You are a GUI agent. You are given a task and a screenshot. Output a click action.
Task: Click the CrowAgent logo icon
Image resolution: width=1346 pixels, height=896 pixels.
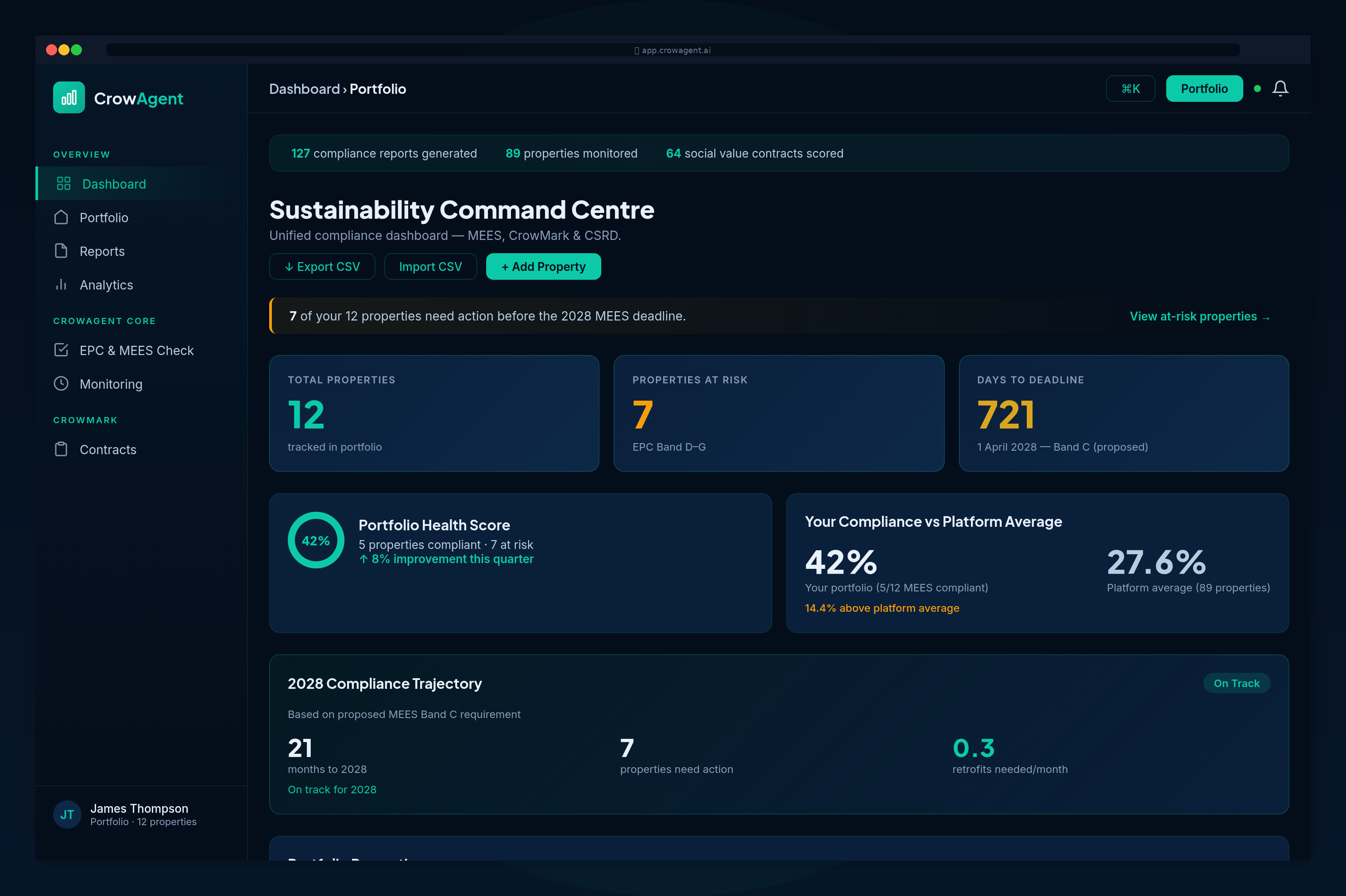[x=69, y=98]
